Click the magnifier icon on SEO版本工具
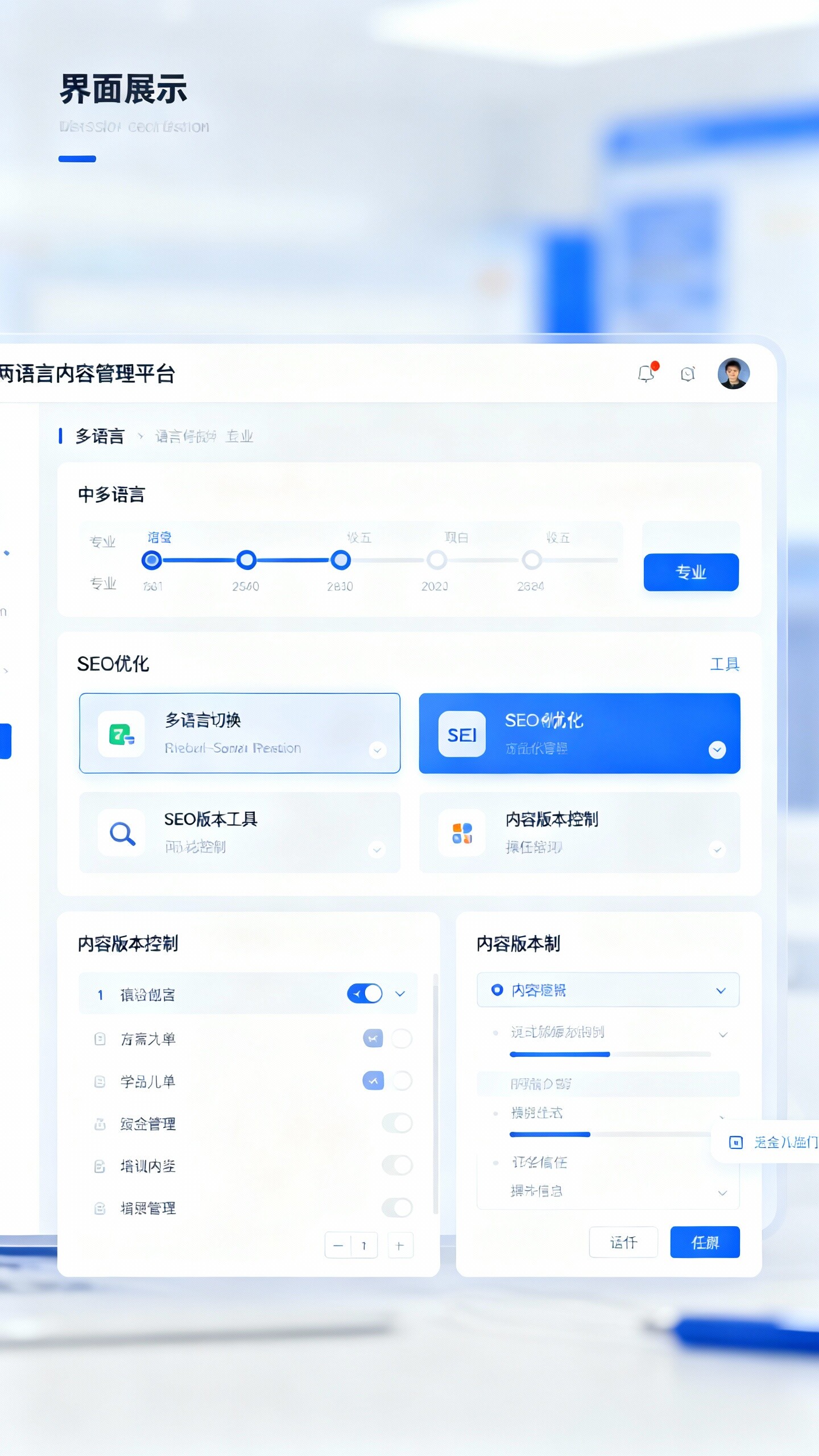This screenshot has width=819, height=1456. point(122,833)
